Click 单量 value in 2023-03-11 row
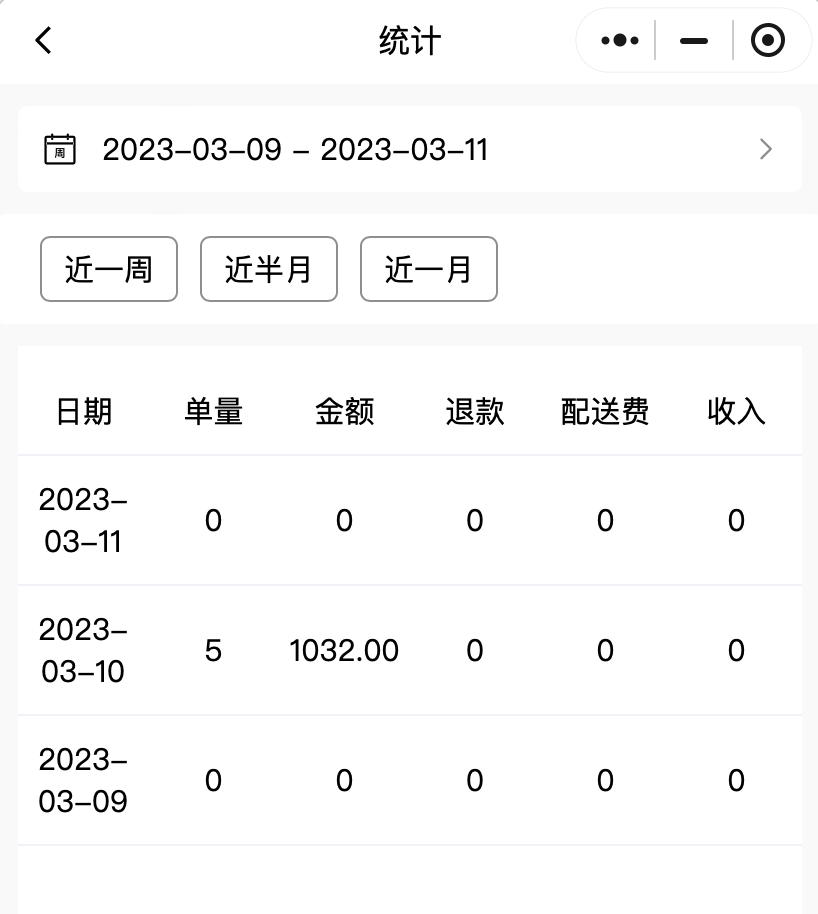This screenshot has width=818, height=914. [x=213, y=521]
